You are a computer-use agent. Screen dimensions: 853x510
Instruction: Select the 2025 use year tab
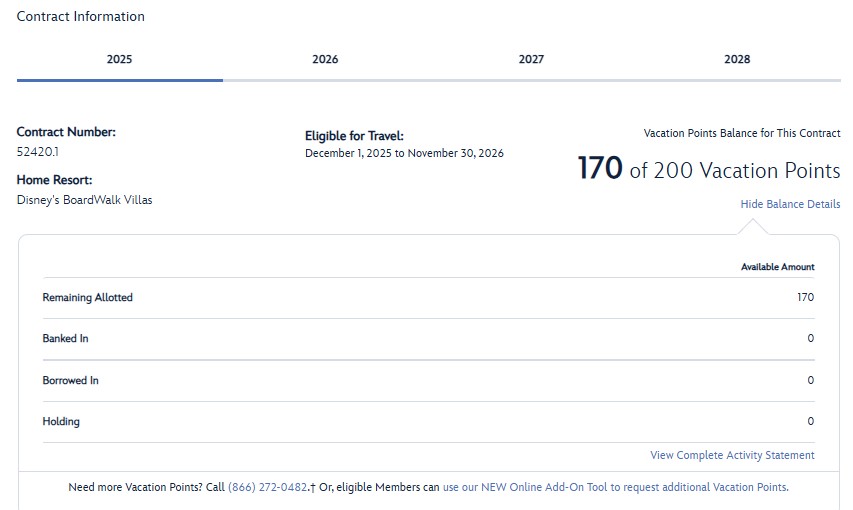(120, 60)
